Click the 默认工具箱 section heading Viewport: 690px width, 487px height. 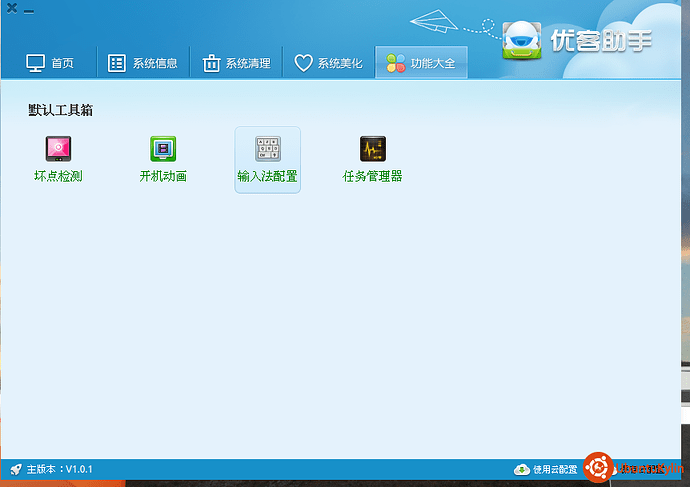61,110
